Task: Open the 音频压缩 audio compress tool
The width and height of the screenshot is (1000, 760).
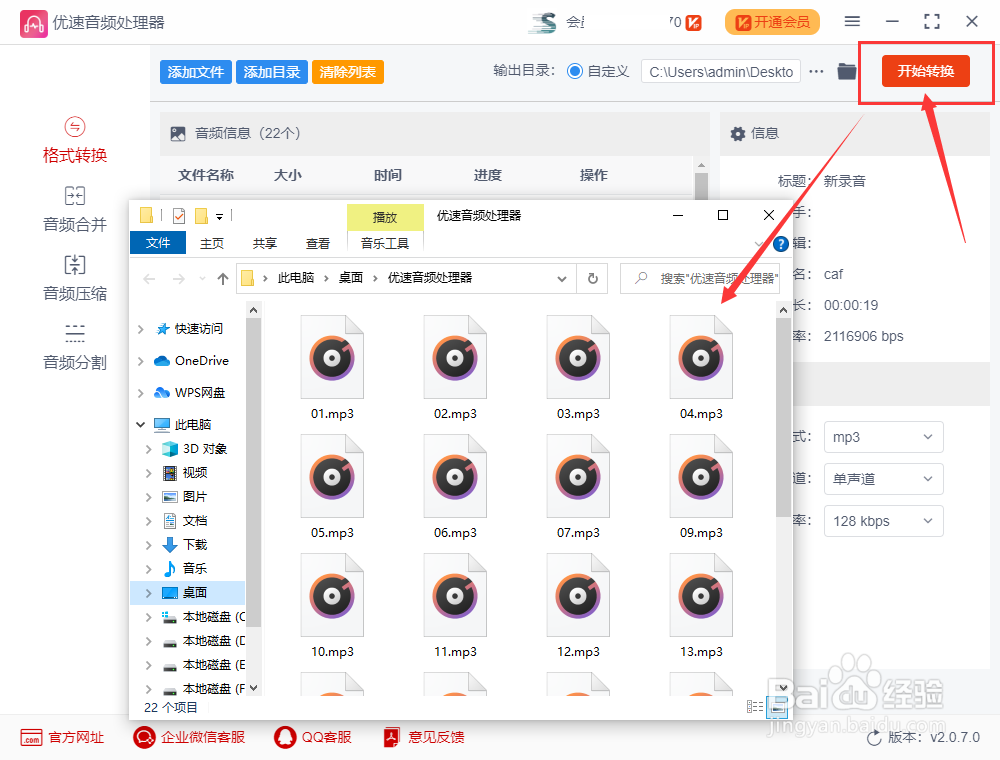Action: pyautogui.click(x=75, y=278)
